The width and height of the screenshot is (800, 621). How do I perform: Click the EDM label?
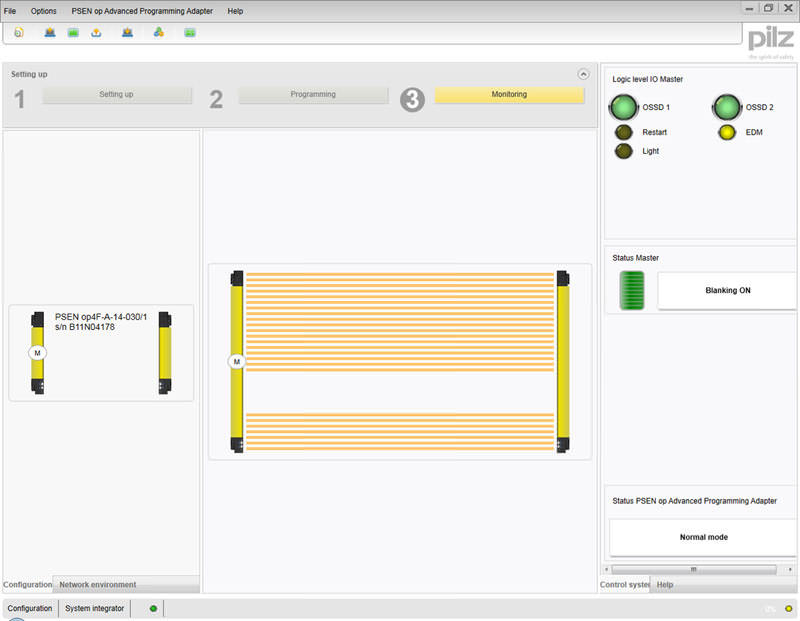tap(754, 132)
